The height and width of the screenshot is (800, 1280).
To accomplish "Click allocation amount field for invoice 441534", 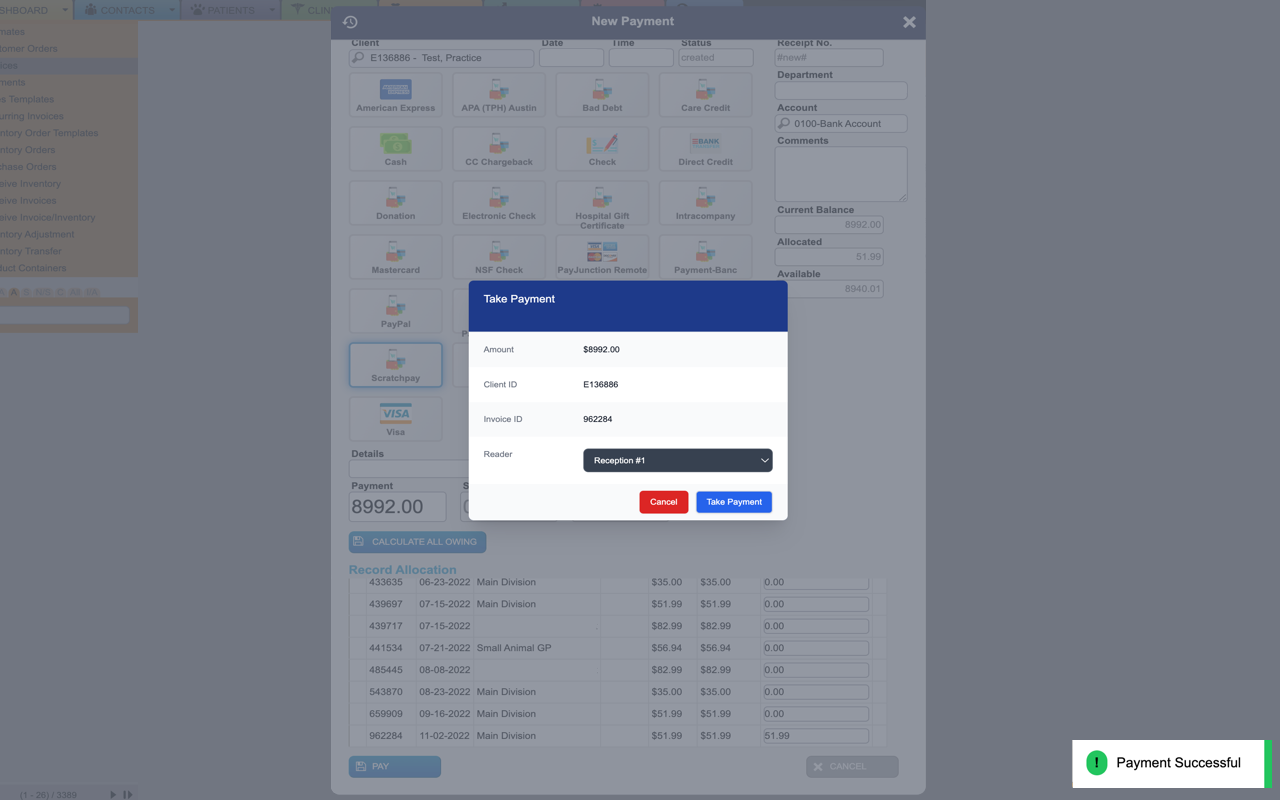I will pyautogui.click(x=815, y=648).
